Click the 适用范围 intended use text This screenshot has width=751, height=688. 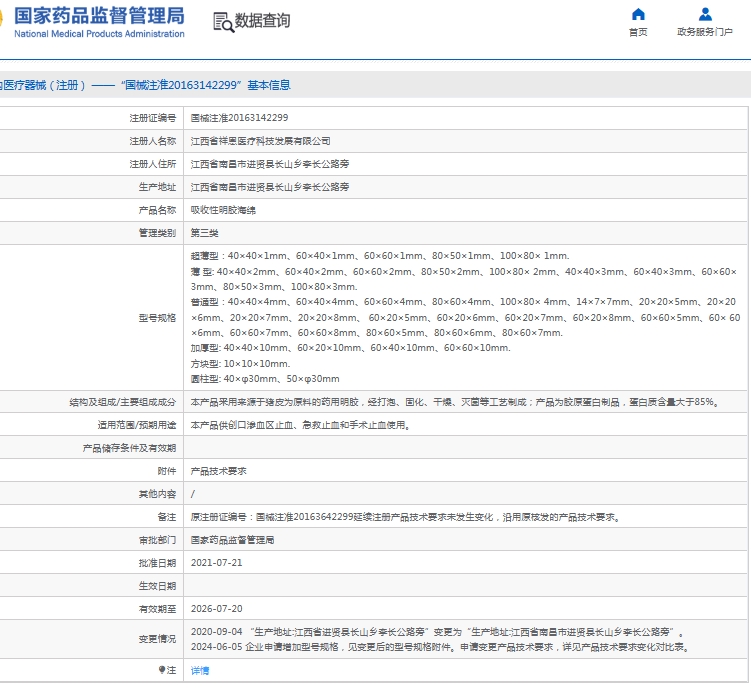click(300, 425)
